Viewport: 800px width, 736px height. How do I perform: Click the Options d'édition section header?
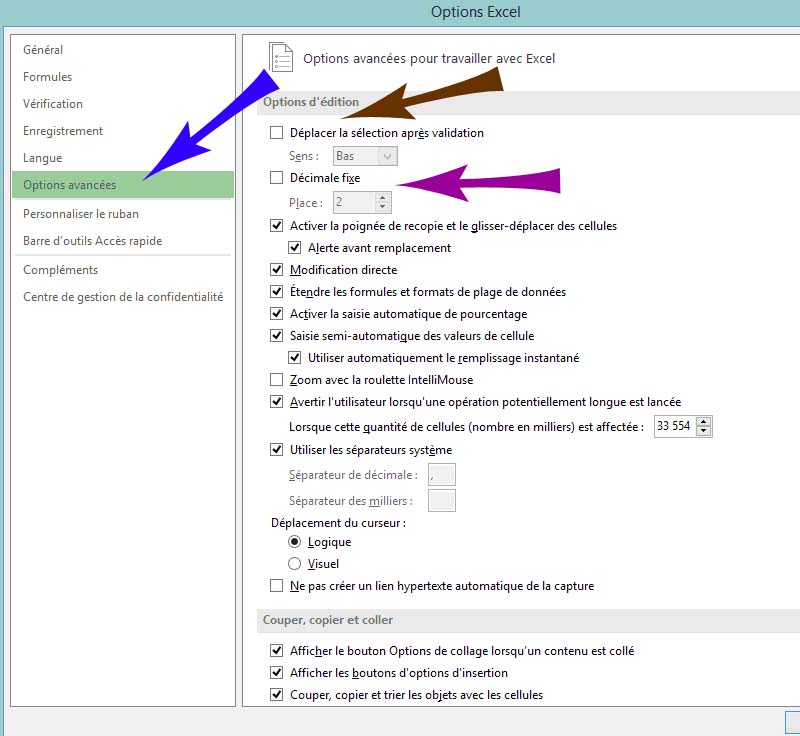pos(311,102)
